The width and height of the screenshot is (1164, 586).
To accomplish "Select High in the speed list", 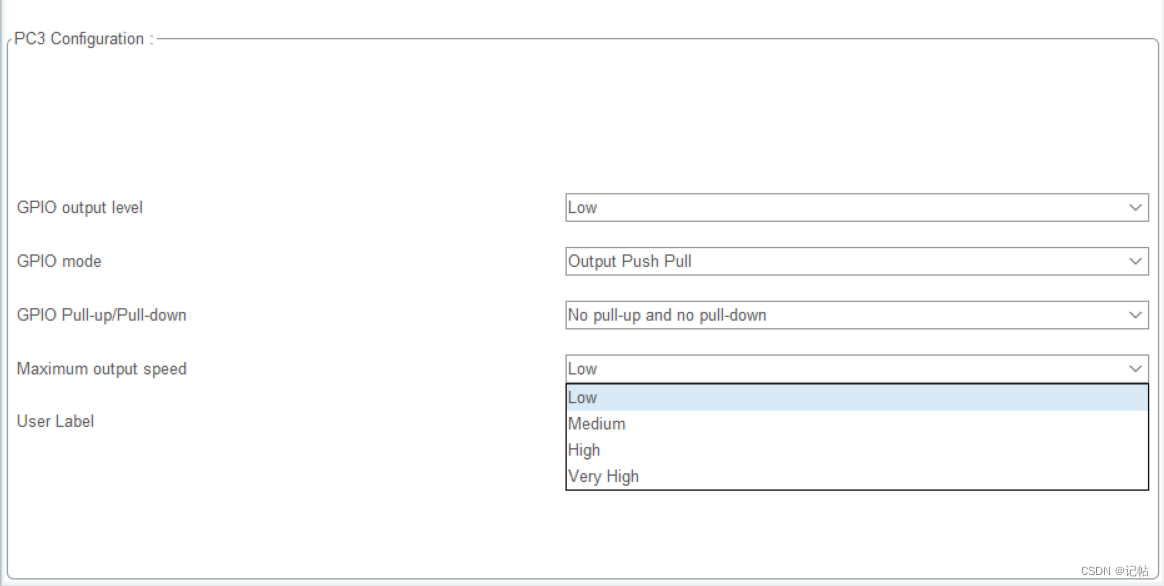I will pos(584,450).
